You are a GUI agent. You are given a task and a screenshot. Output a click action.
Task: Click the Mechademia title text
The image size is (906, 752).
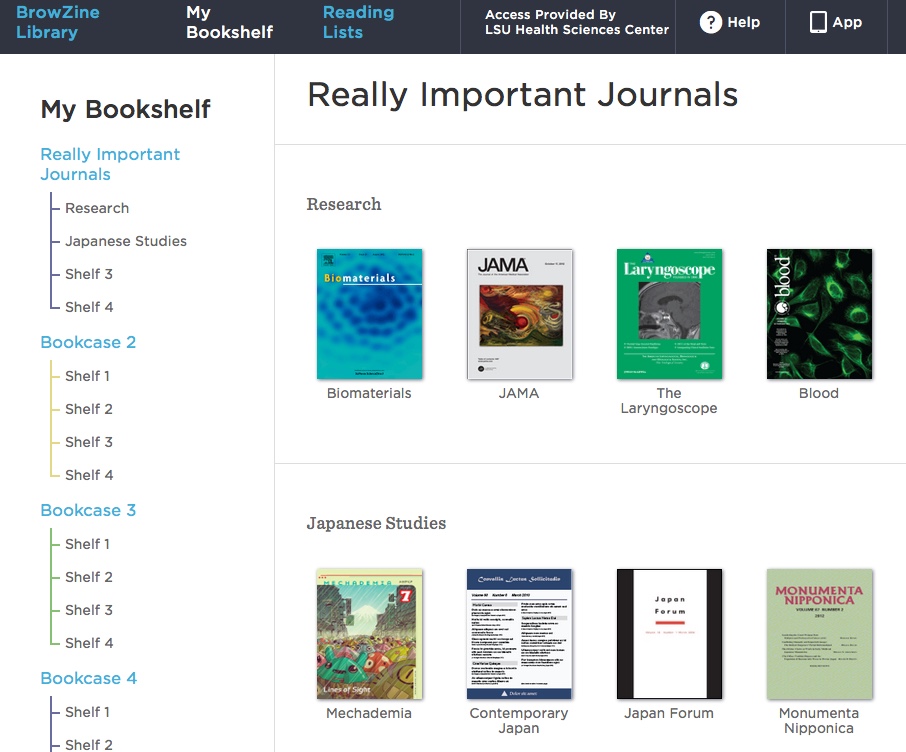click(369, 713)
